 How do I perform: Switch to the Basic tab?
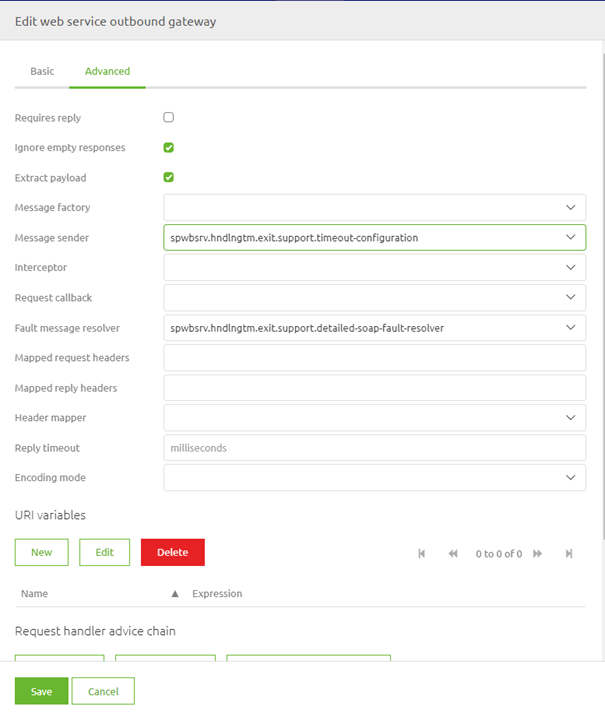pyautogui.click(x=42, y=71)
